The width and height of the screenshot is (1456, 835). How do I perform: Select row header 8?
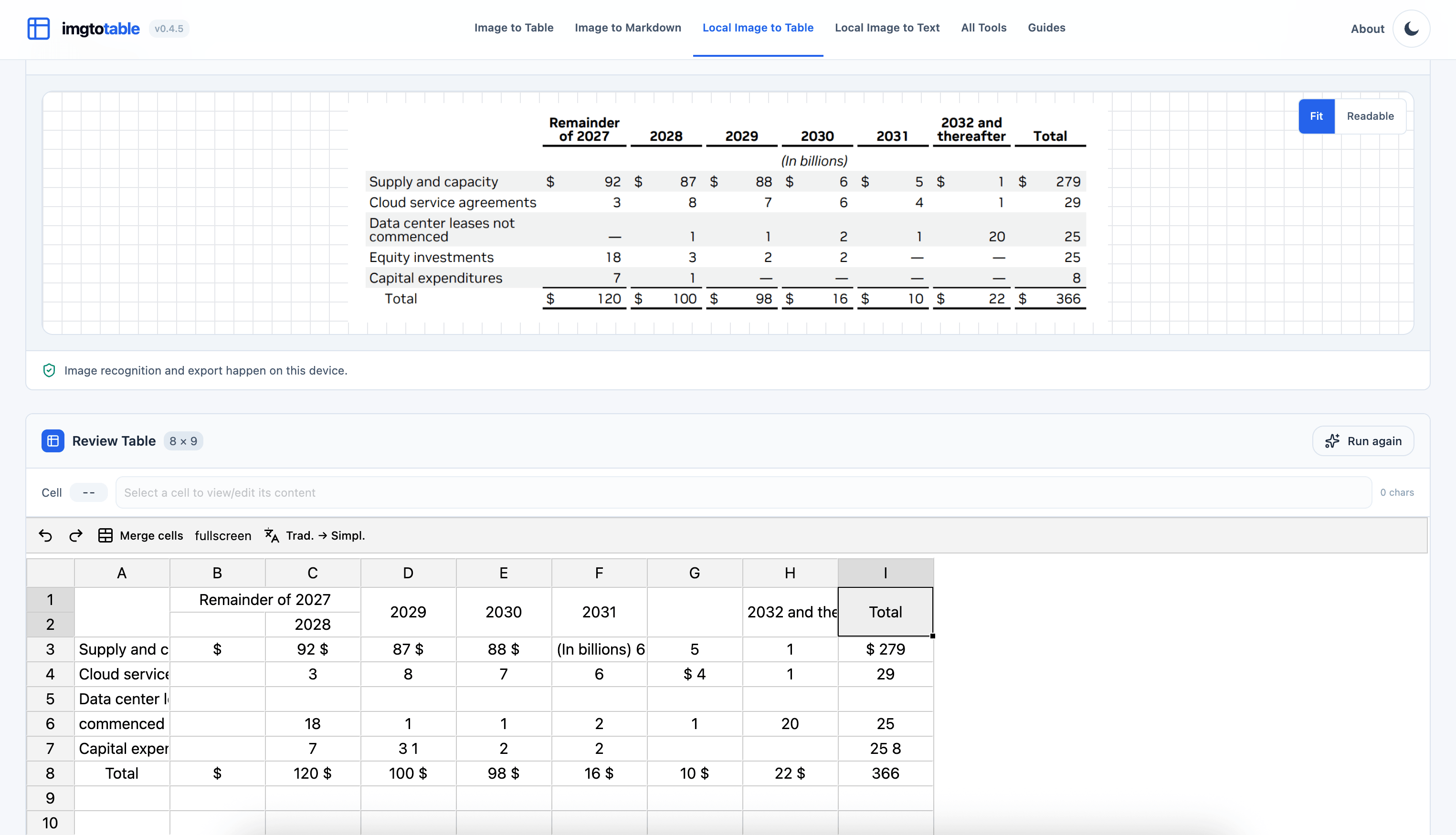pos(50,772)
